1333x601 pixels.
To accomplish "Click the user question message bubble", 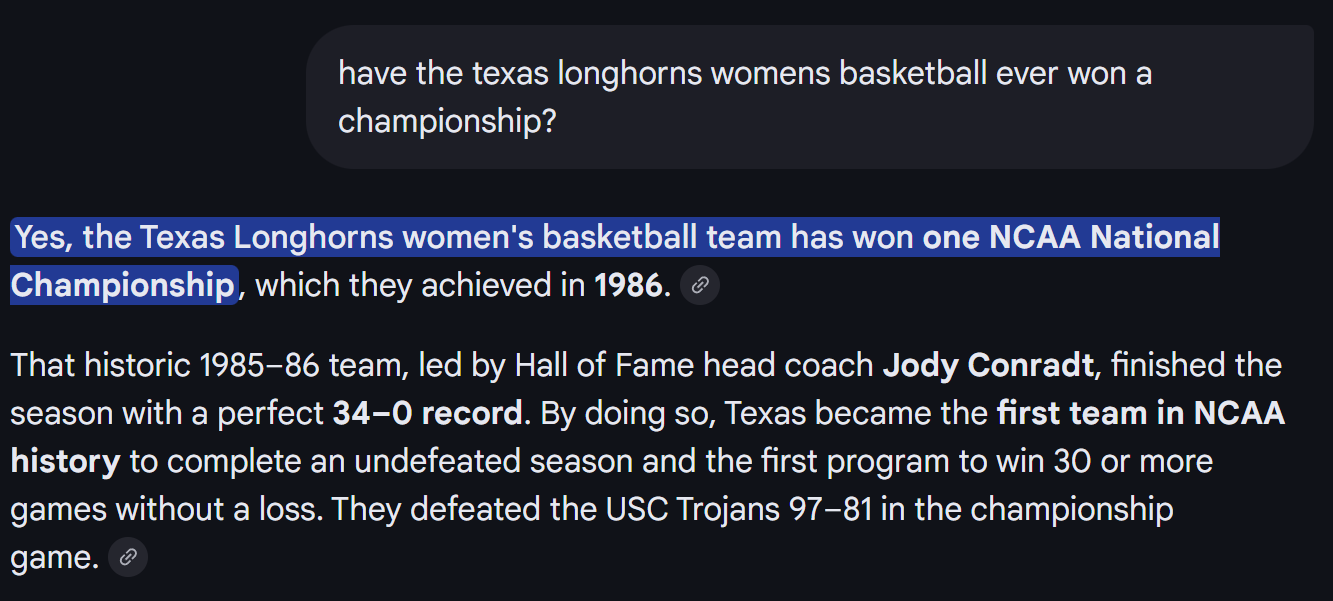I will (808, 97).
